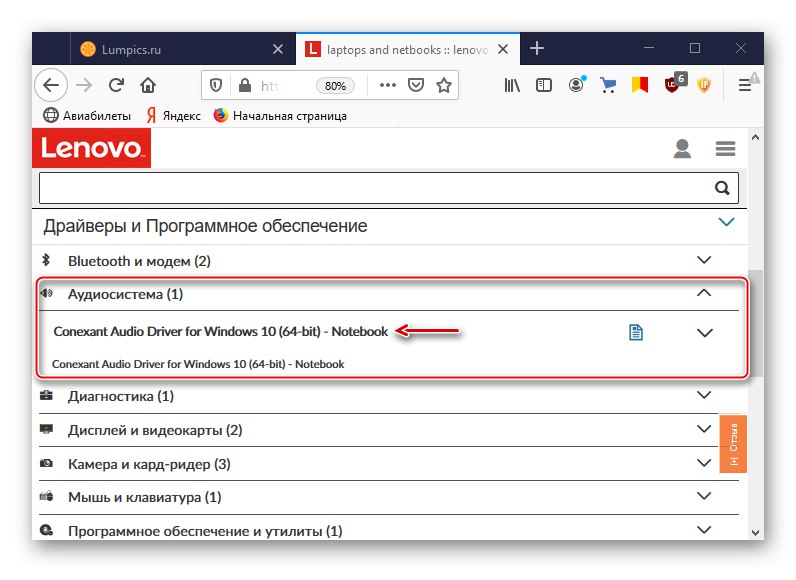Open the browser home page
The height and width of the screenshot is (580, 796).
[x=148, y=85]
